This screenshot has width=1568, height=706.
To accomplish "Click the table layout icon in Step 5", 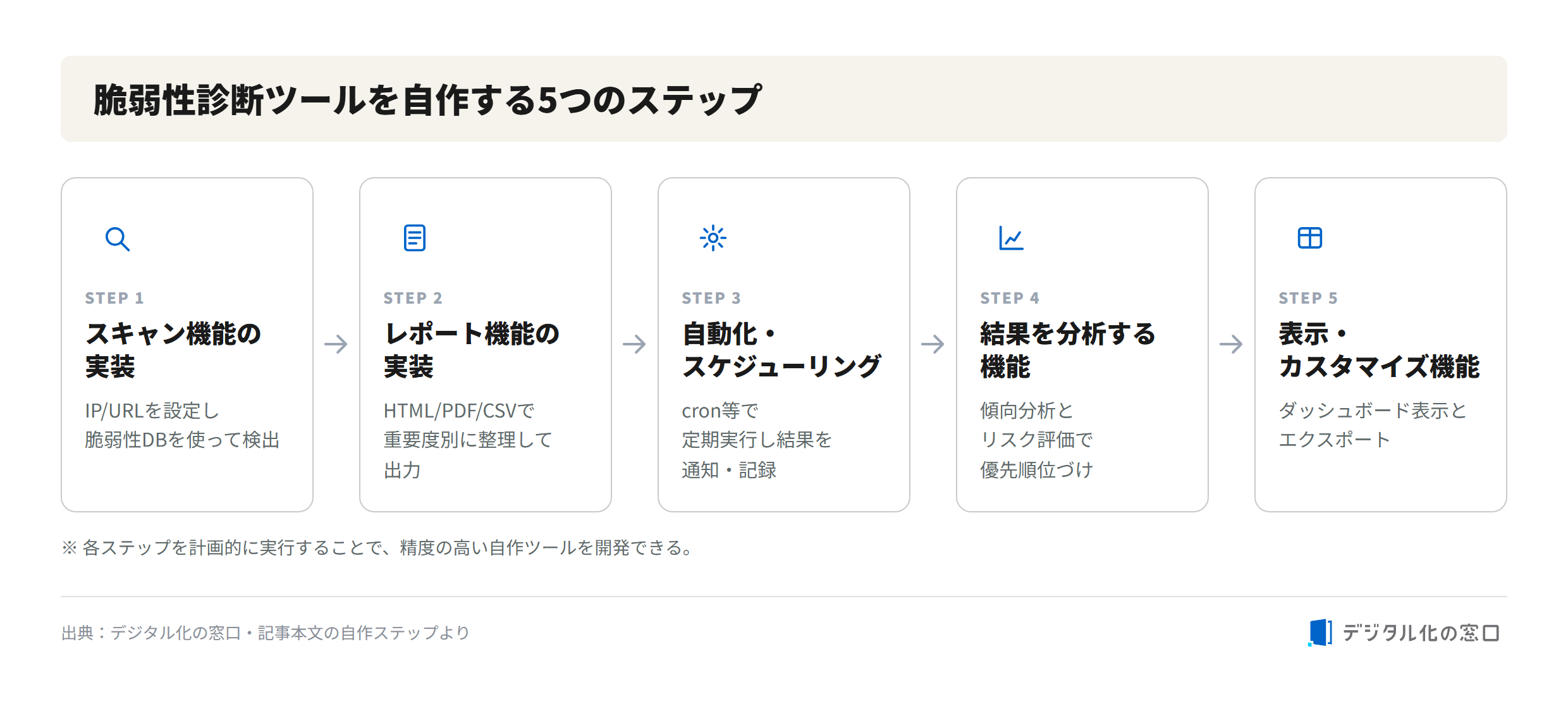I will point(1310,238).
